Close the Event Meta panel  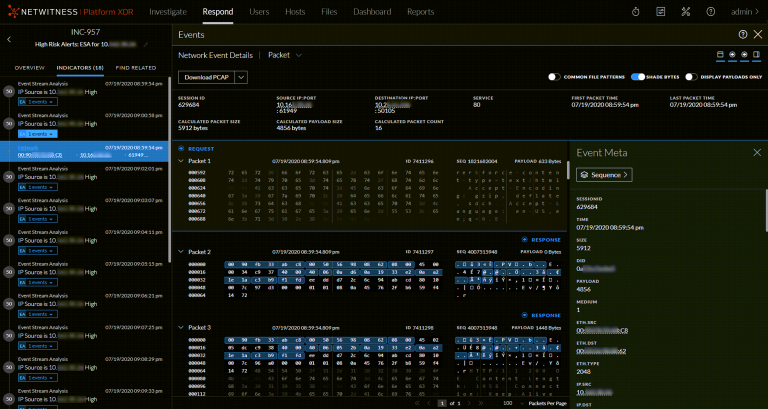[756, 152]
